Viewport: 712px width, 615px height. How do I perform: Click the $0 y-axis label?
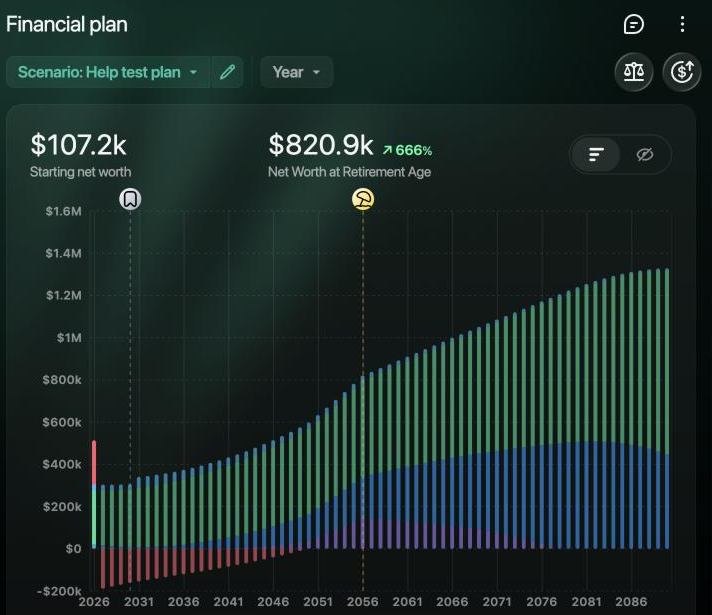tap(74, 549)
